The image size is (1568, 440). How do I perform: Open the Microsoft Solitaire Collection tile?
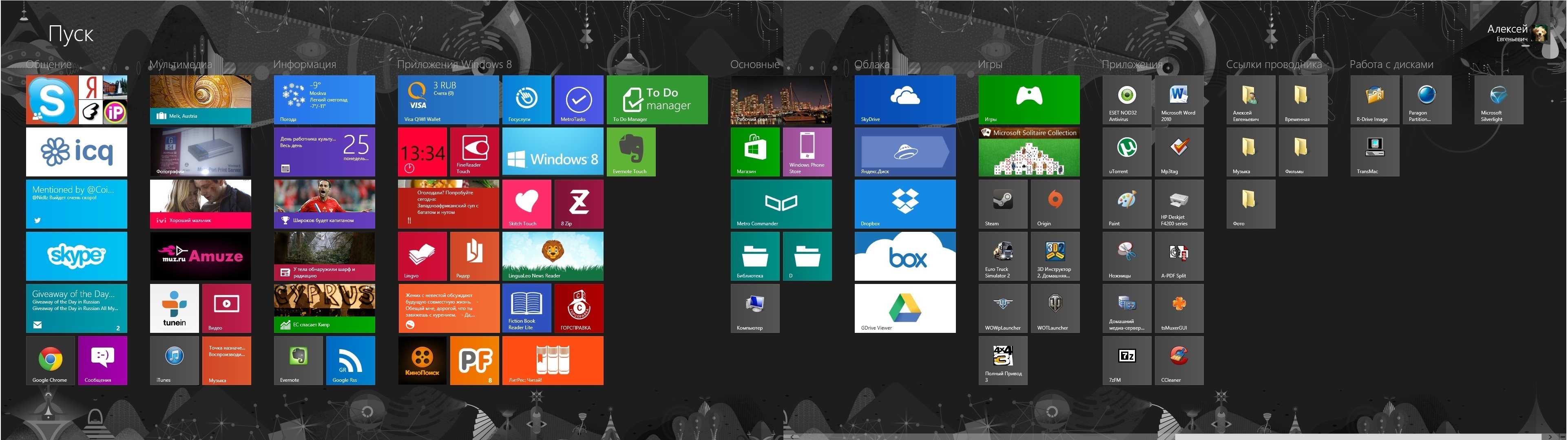[x=1029, y=152]
